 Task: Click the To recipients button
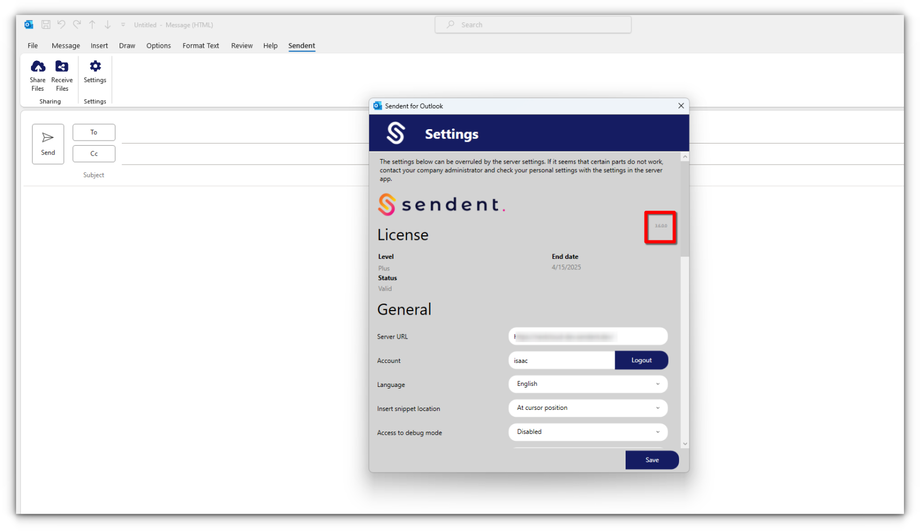point(94,133)
